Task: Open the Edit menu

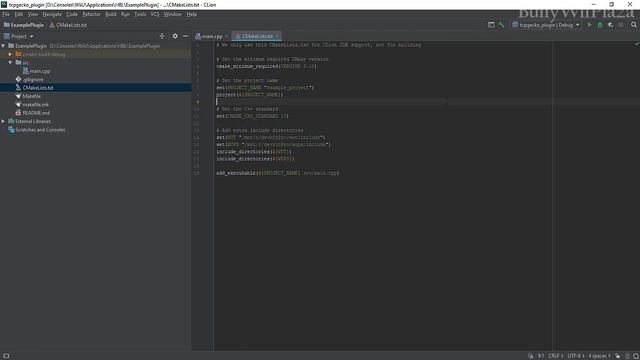Action: (x=19, y=14)
